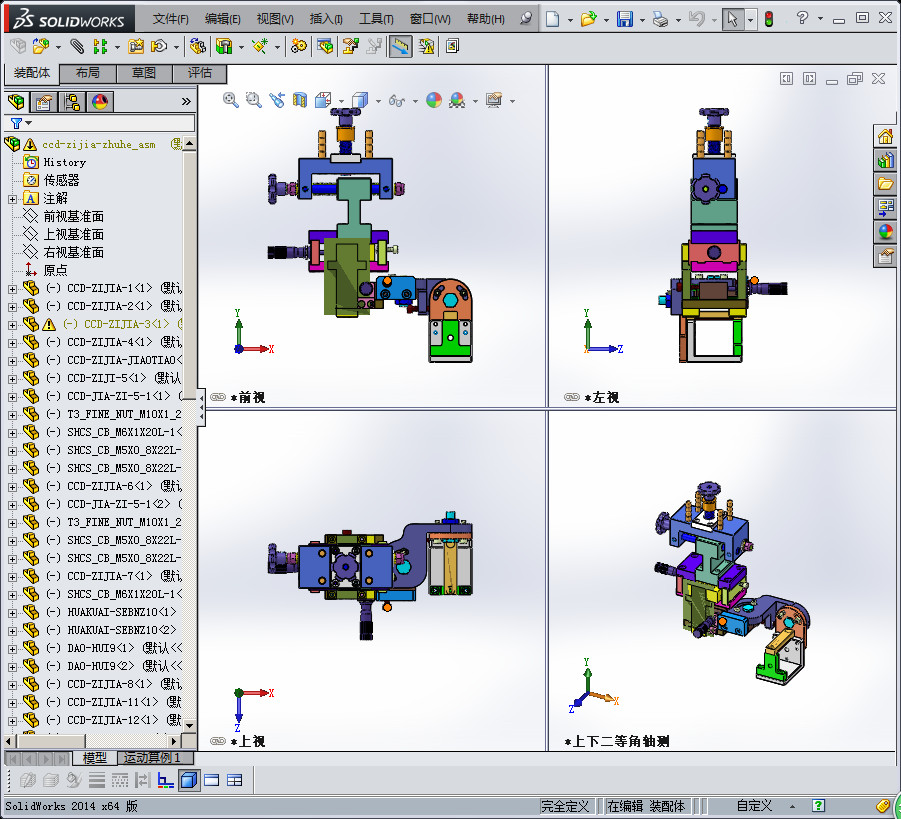Open the 工具(T) menu
This screenshot has width=901, height=819.
pos(376,19)
